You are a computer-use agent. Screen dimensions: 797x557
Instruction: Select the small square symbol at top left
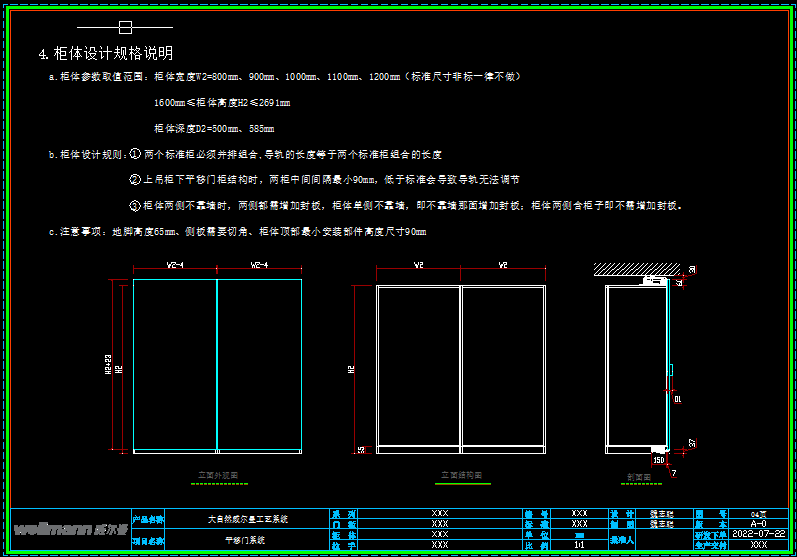pyautogui.click(x=125, y=27)
